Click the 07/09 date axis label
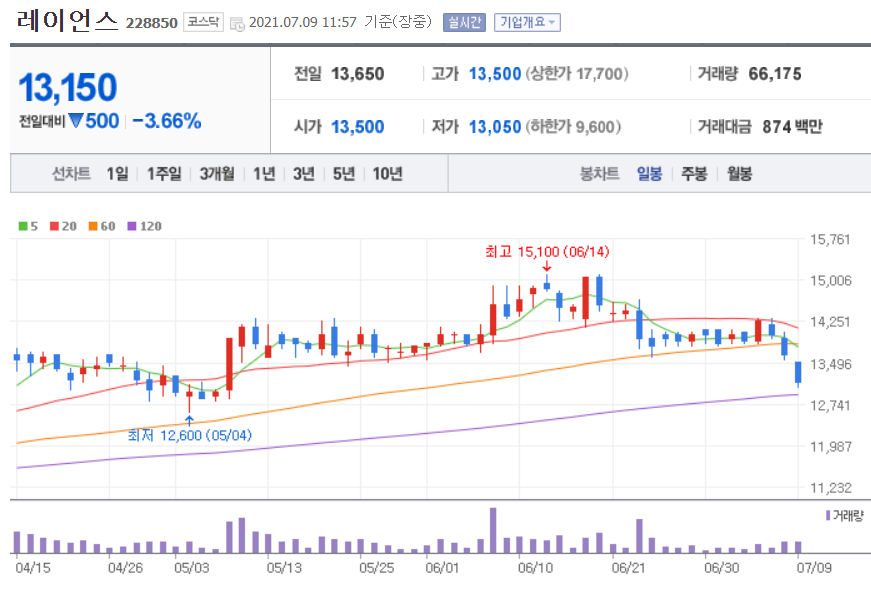 pos(814,568)
